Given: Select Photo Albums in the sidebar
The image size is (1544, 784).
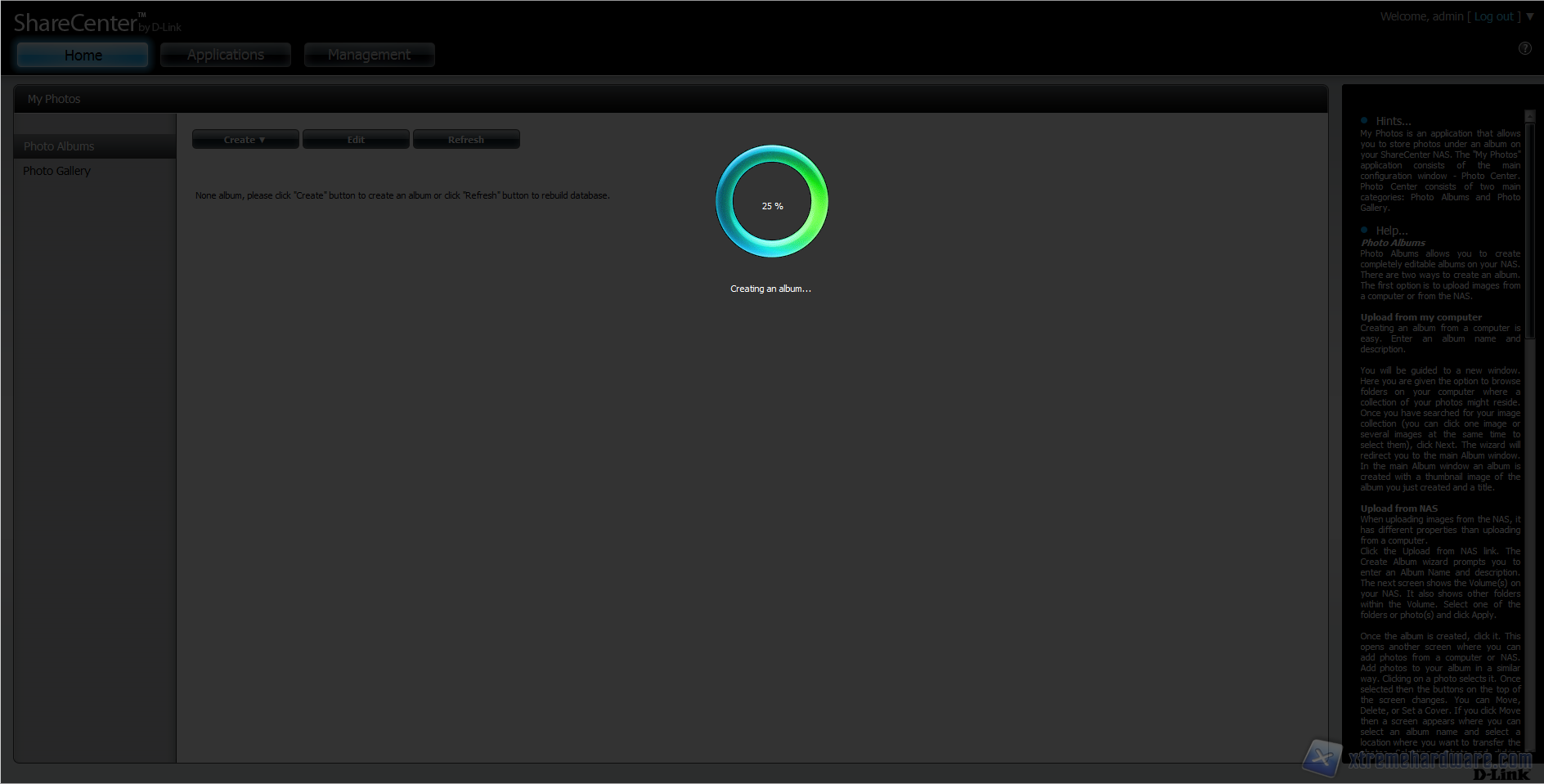Looking at the screenshot, I should (x=59, y=146).
